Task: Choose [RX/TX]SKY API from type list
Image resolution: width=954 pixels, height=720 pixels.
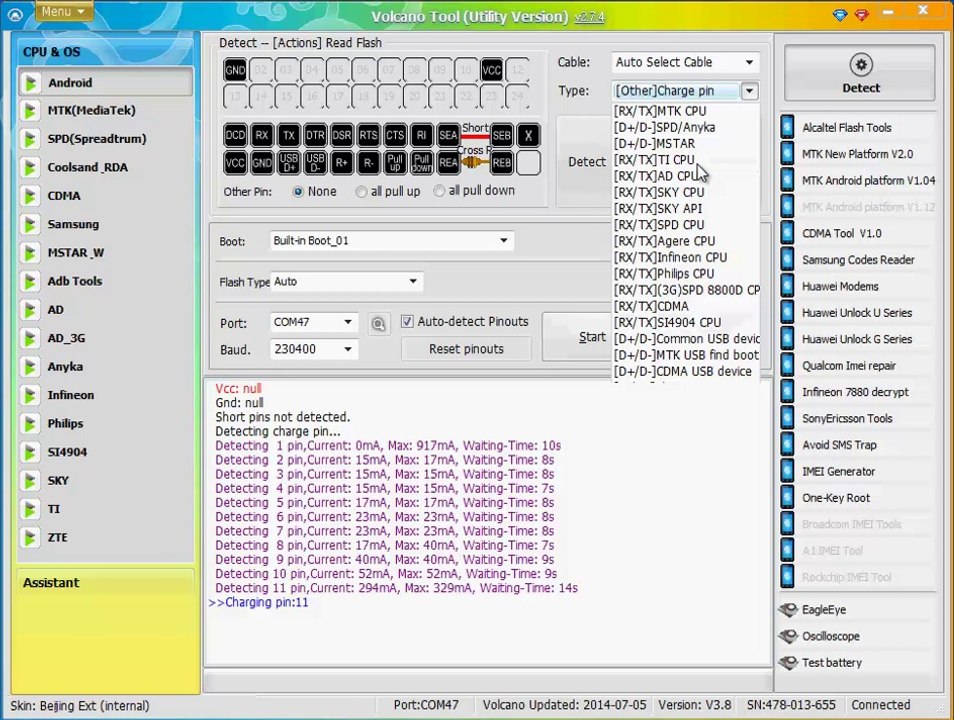Action: [x=686, y=209]
